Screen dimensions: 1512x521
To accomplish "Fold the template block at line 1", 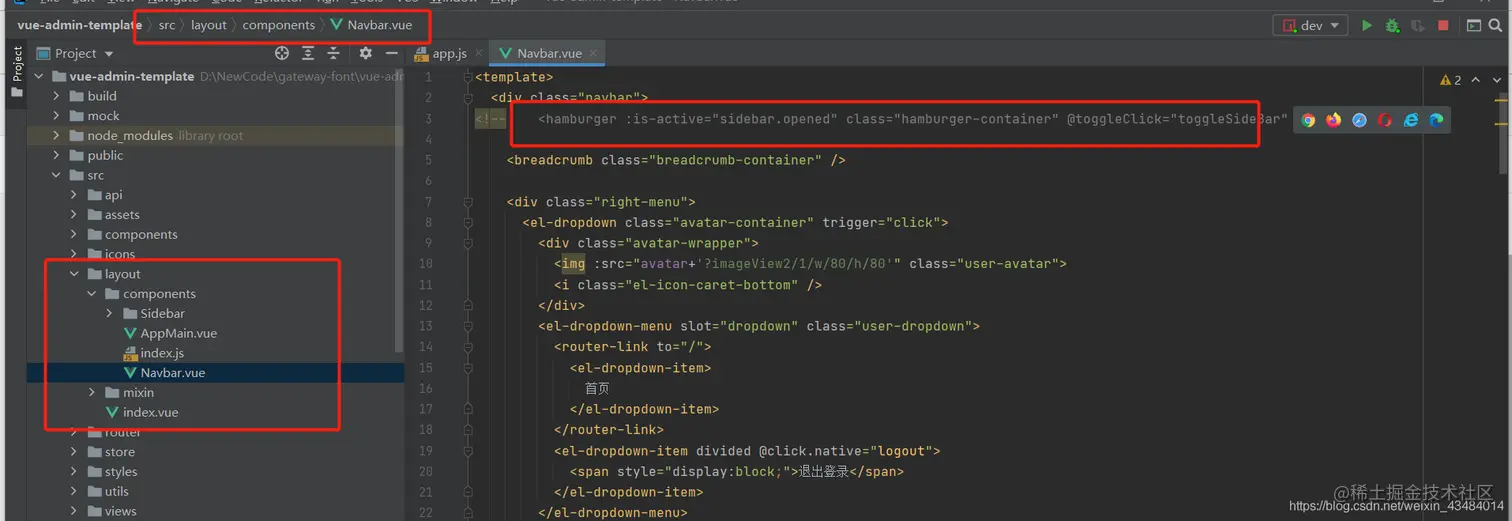I will click(x=467, y=77).
